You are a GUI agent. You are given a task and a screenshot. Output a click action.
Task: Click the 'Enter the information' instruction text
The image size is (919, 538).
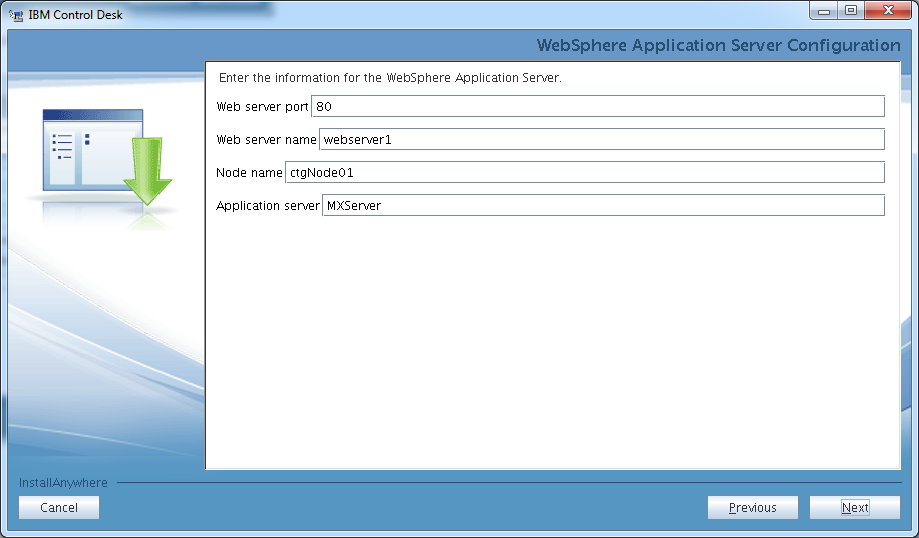tap(390, 78)
